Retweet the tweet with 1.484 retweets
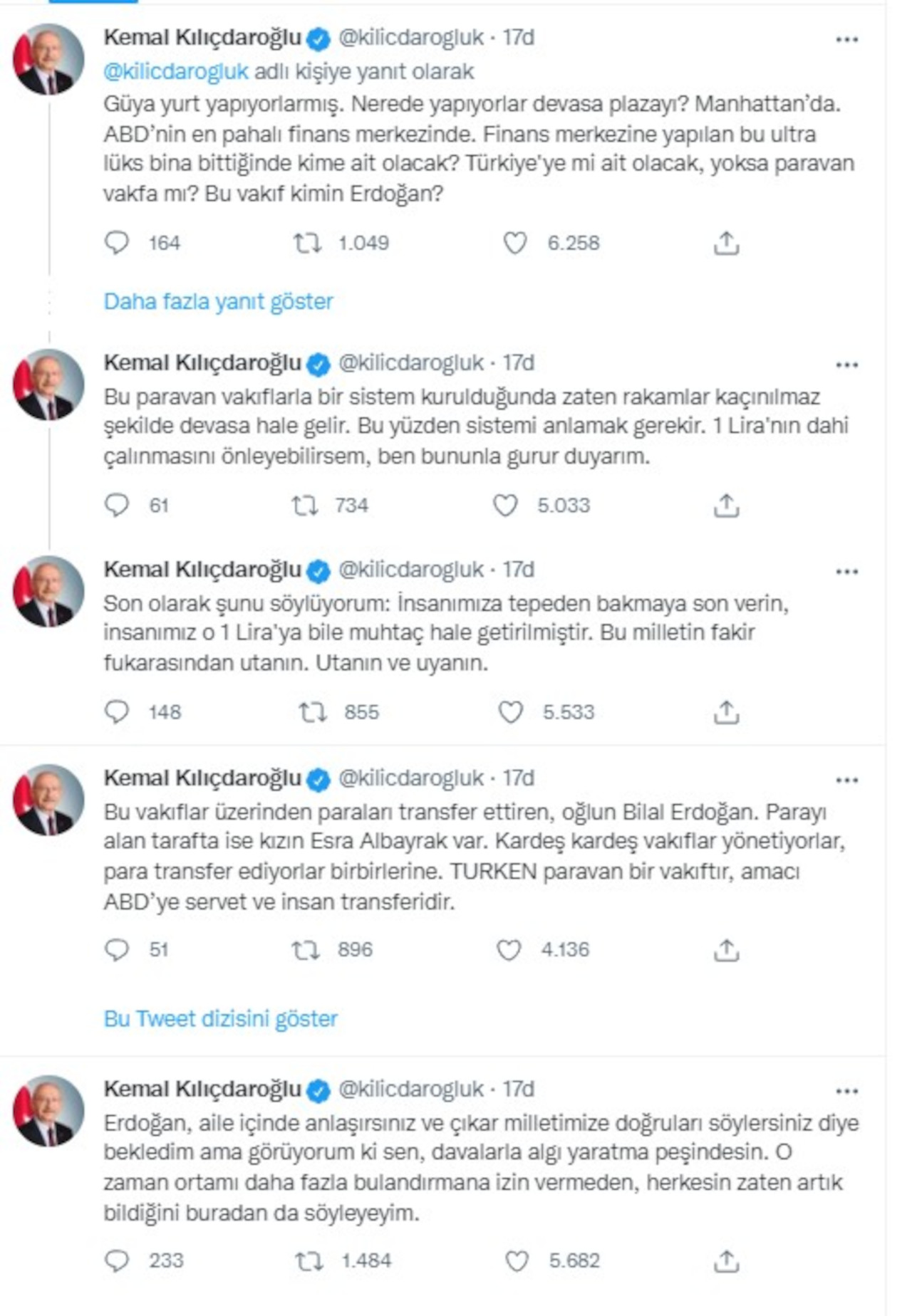This screenshot has width=912, height=1316. tap(309, 1260)
